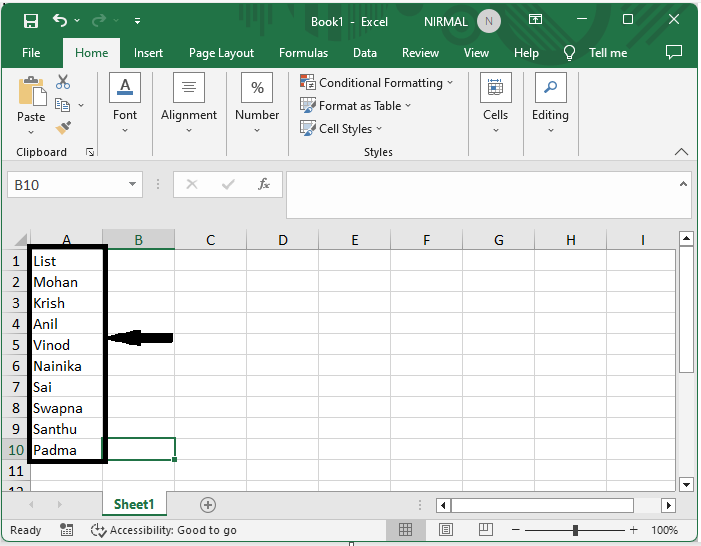Screen dimensions: 701x546
Task: Click the macro recording status icon
Action: pyautogui.click(x=66, y=530)
